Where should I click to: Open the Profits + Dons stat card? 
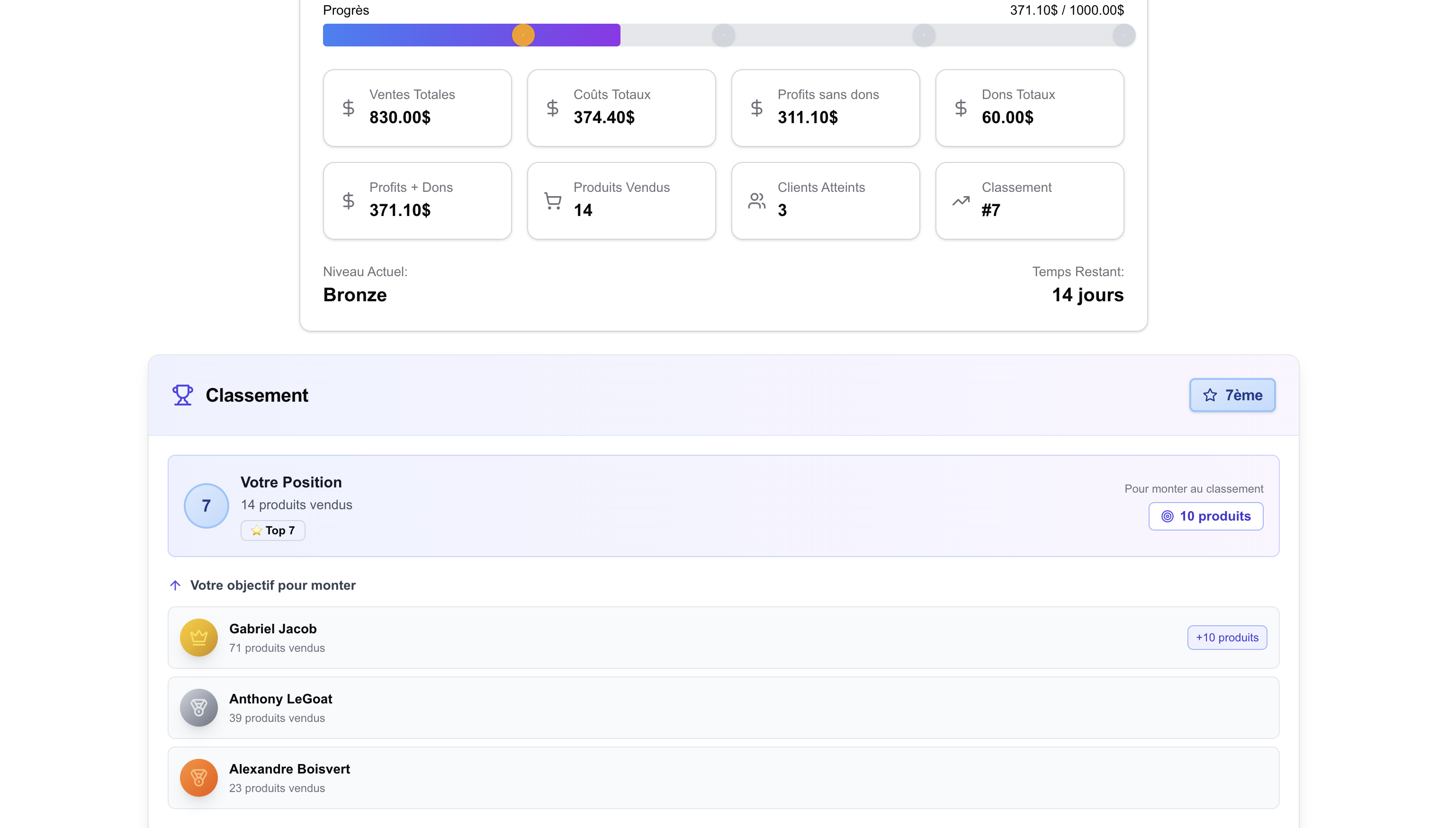click(x=417, y=201)
